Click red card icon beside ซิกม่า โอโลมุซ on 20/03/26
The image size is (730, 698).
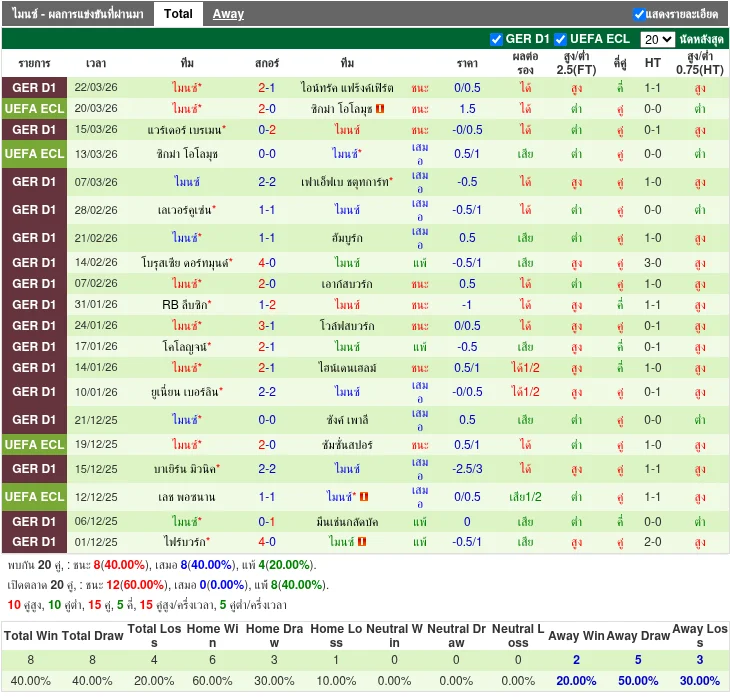(x=380, y=109)
